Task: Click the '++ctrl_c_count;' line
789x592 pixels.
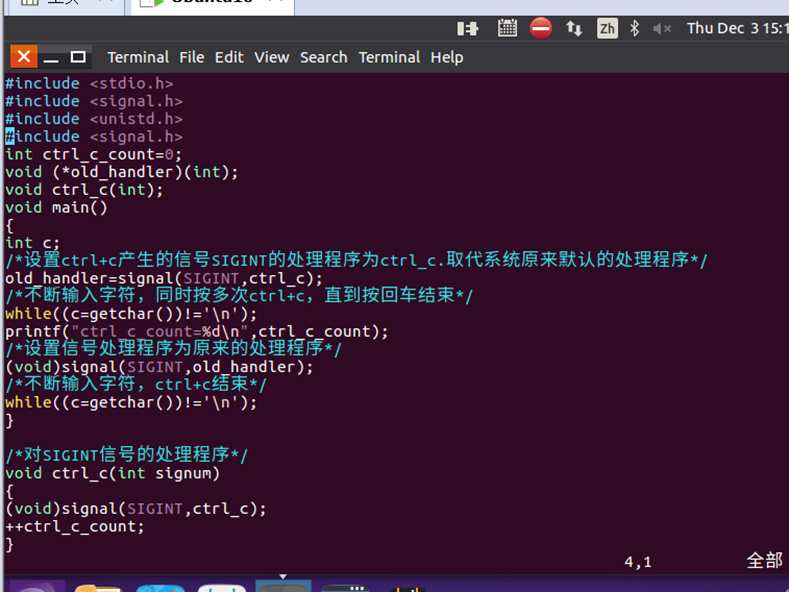Action: [74, 527]
